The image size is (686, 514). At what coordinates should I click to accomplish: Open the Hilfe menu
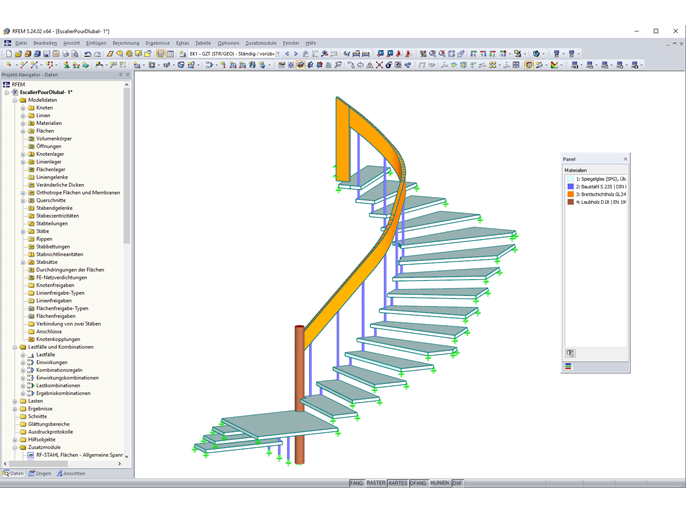[311, 43]
